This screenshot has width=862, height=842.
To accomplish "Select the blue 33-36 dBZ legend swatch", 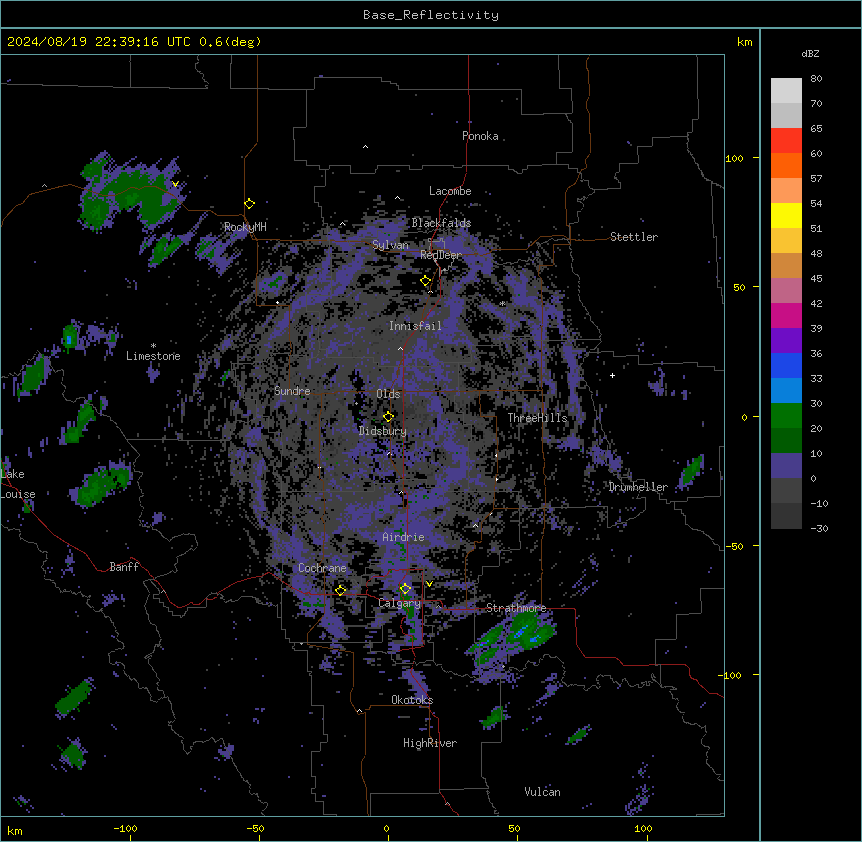I will pyautogui.click(x=786, y=365).
